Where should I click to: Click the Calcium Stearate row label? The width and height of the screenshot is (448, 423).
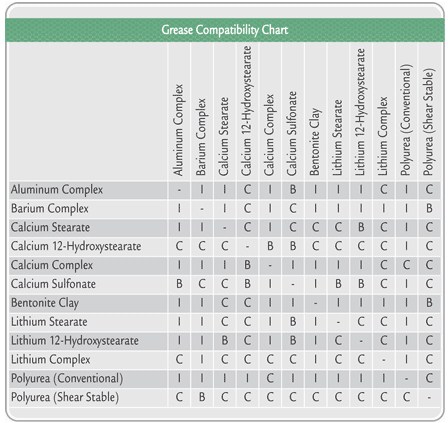50,227
